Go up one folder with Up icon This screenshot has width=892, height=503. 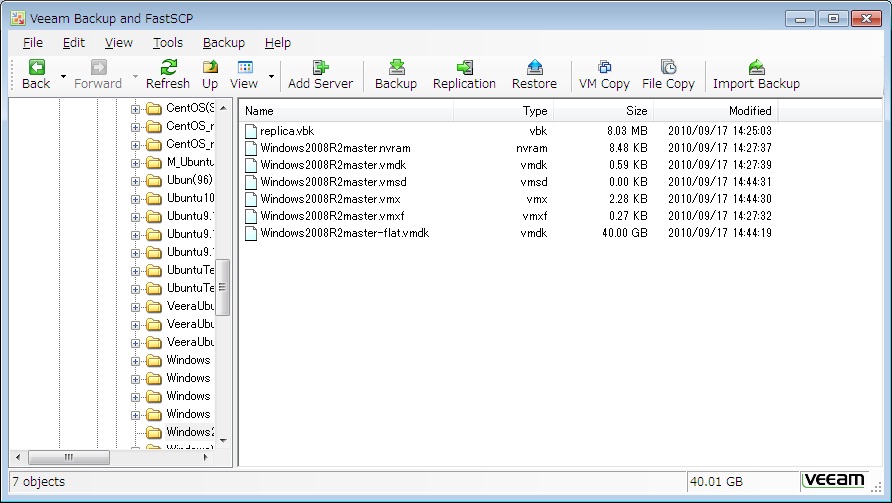(x=210, y=67)
